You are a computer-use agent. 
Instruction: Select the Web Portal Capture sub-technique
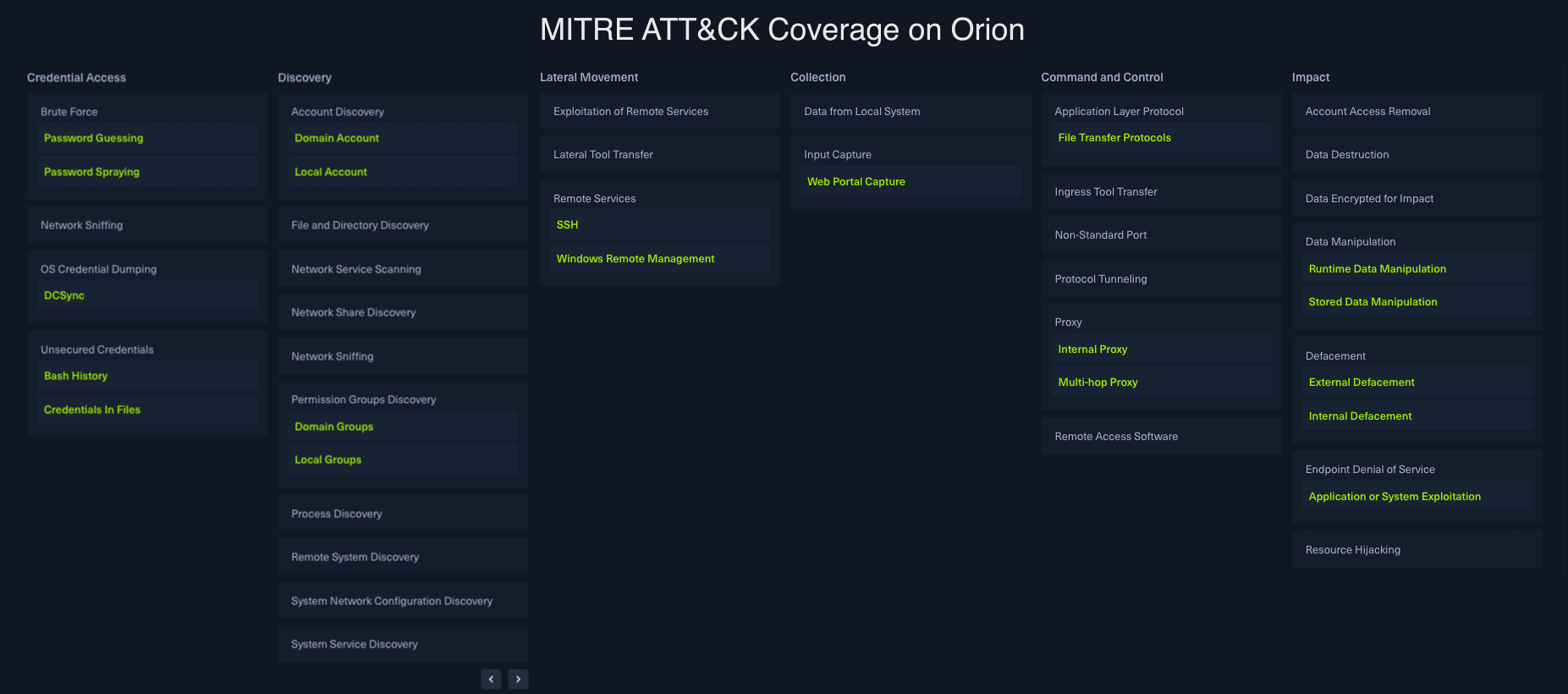856,182
